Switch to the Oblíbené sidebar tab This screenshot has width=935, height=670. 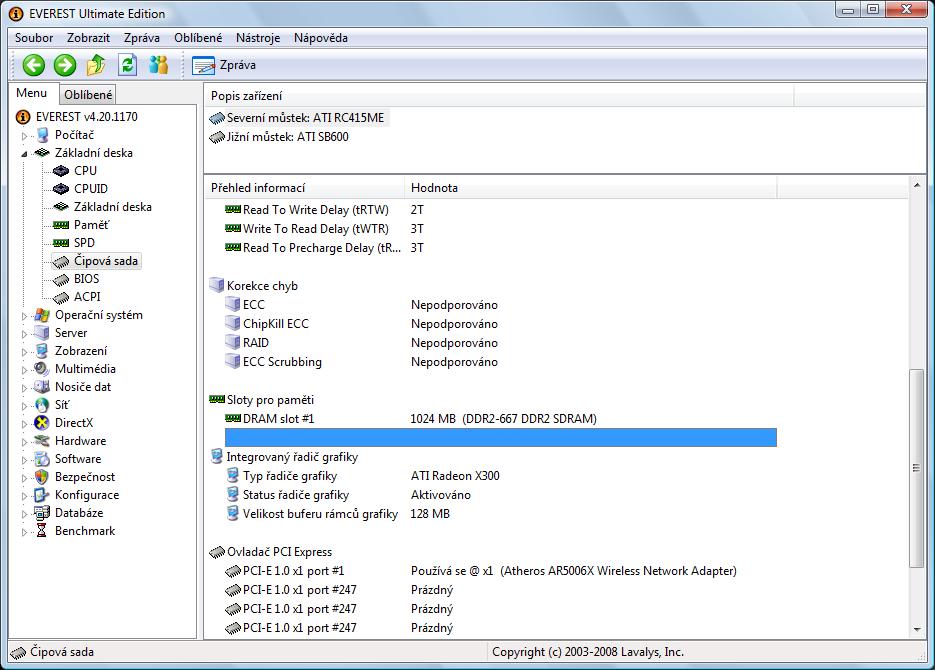click(88, 95)
